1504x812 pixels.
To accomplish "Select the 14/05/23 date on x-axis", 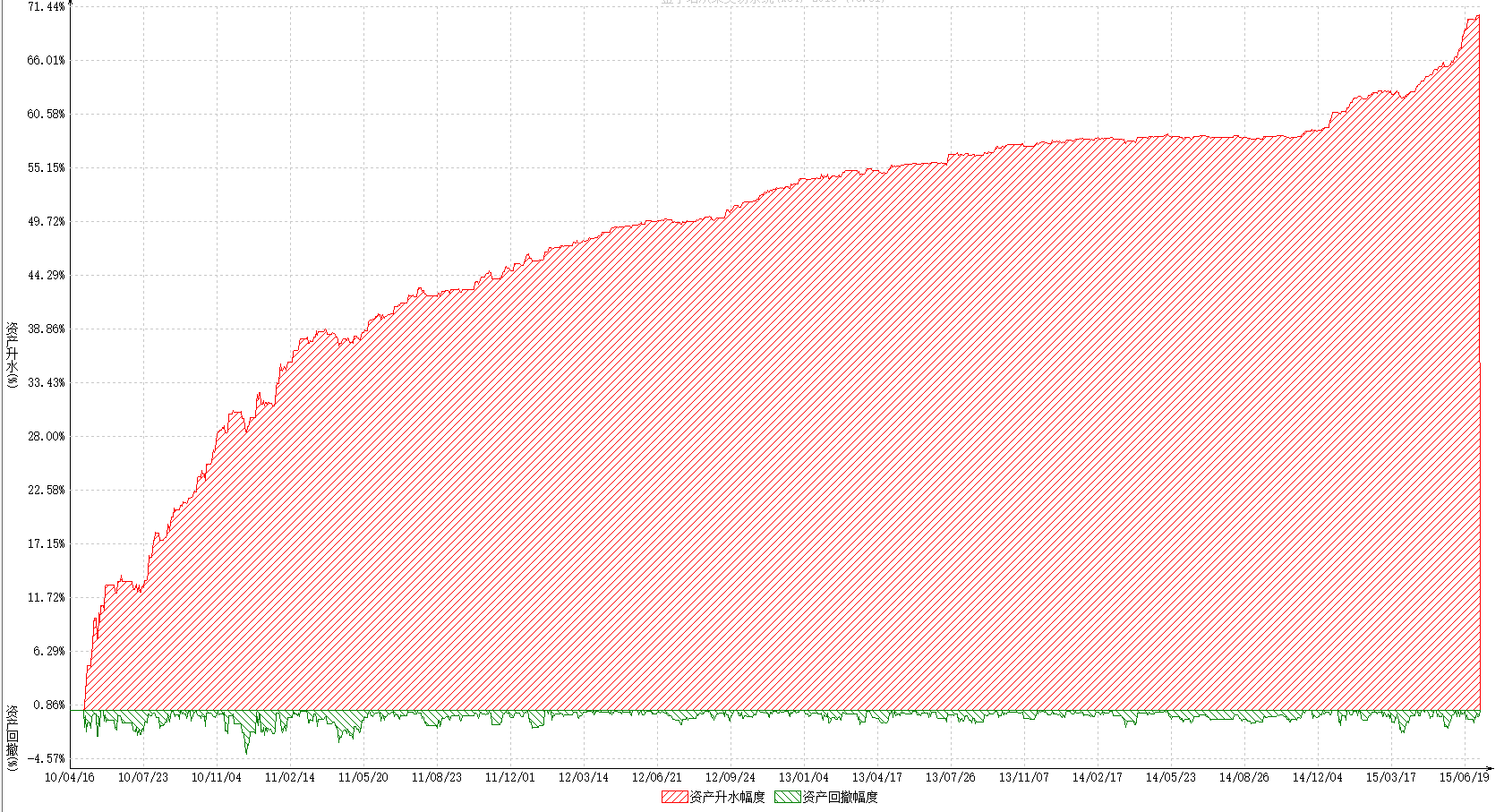I will [1171, 777].
